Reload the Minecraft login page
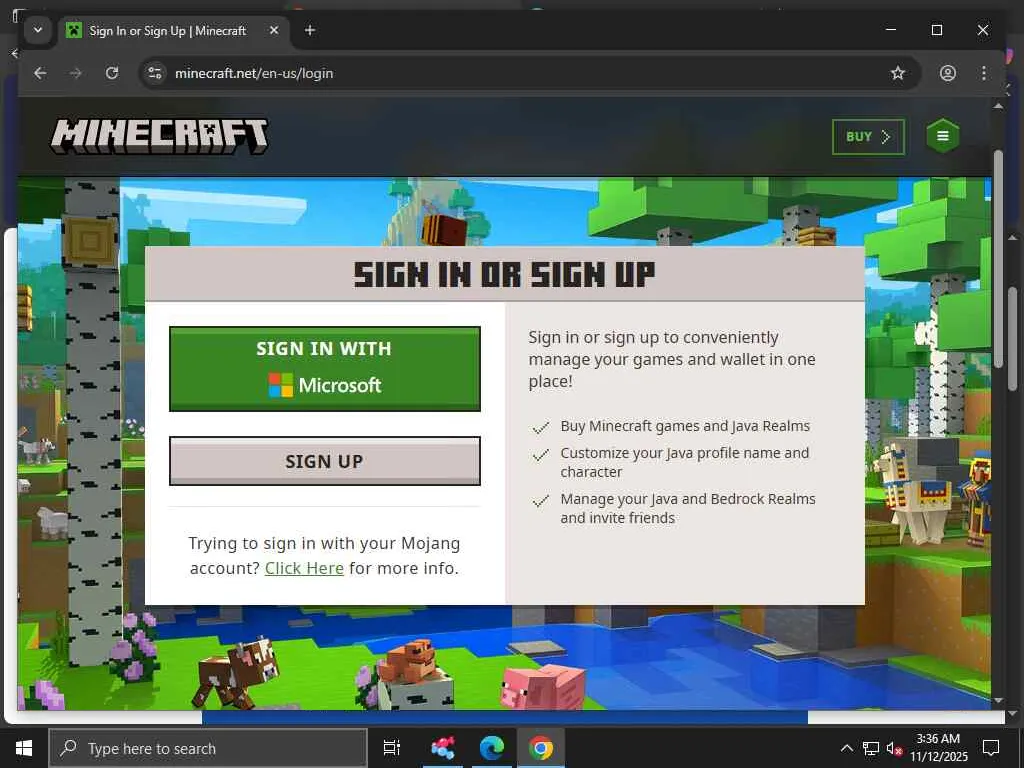Image resolution: width=1024 pixels, height=768 pixels. pyautogui.click(x=112, y=73)
